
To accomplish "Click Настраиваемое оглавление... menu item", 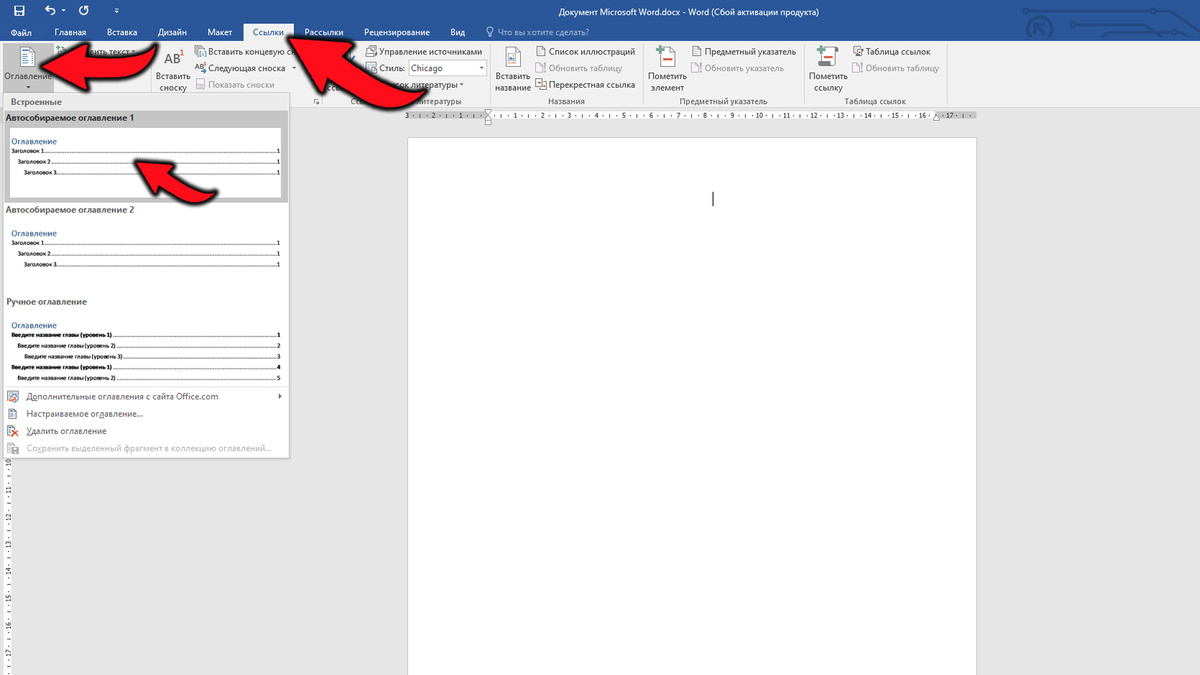I will pos(145,414).
